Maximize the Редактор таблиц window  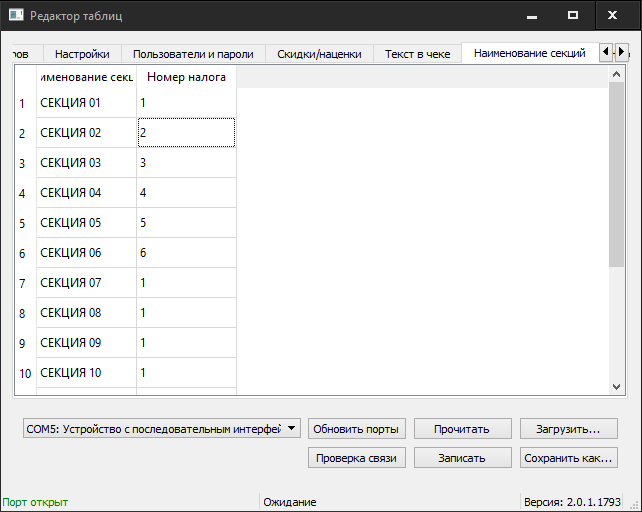point(573,16)
